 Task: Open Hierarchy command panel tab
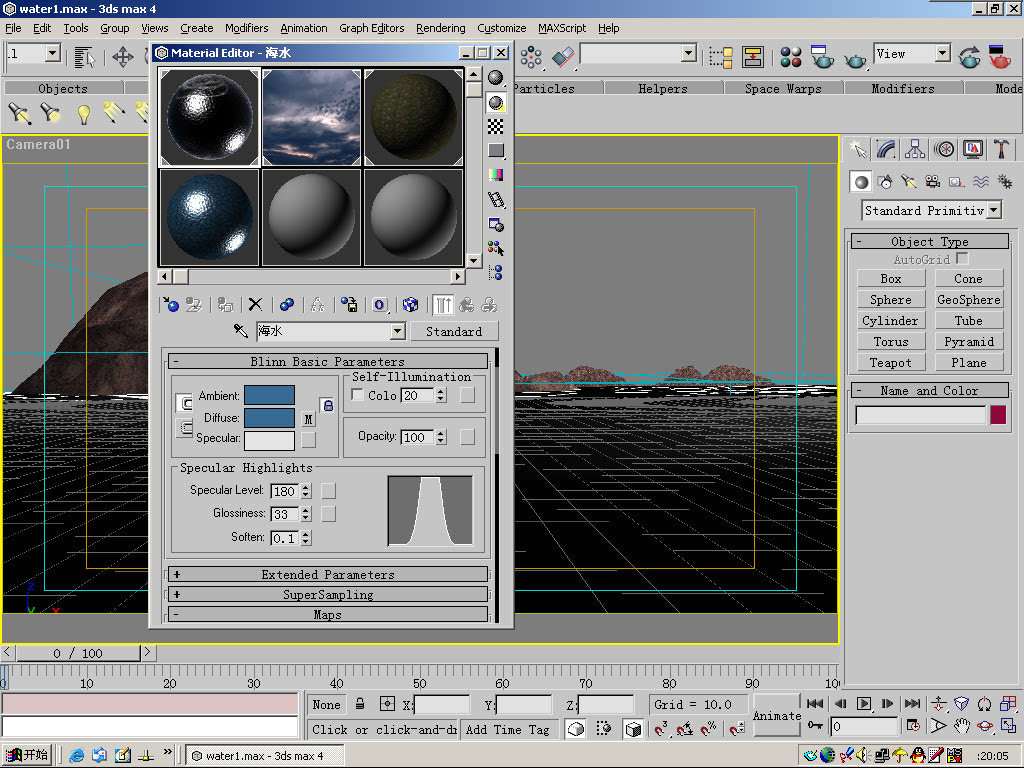(915, 150)
